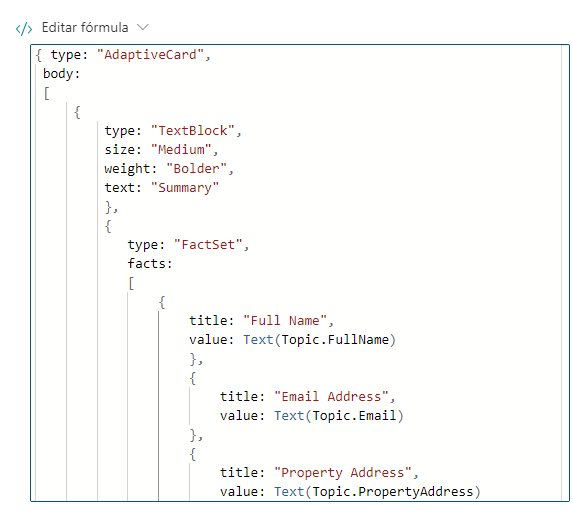Click the opening square bracket under facts
Viewport: 573px width, 512px height.
coord(131,283)
